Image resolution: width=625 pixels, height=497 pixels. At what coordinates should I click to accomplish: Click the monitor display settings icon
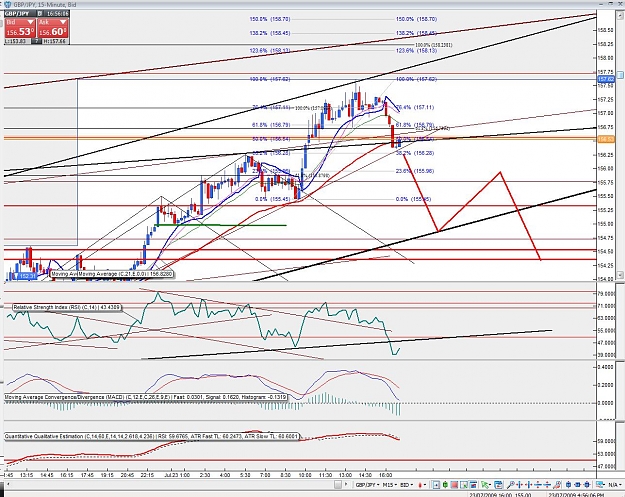coord(599,485)
